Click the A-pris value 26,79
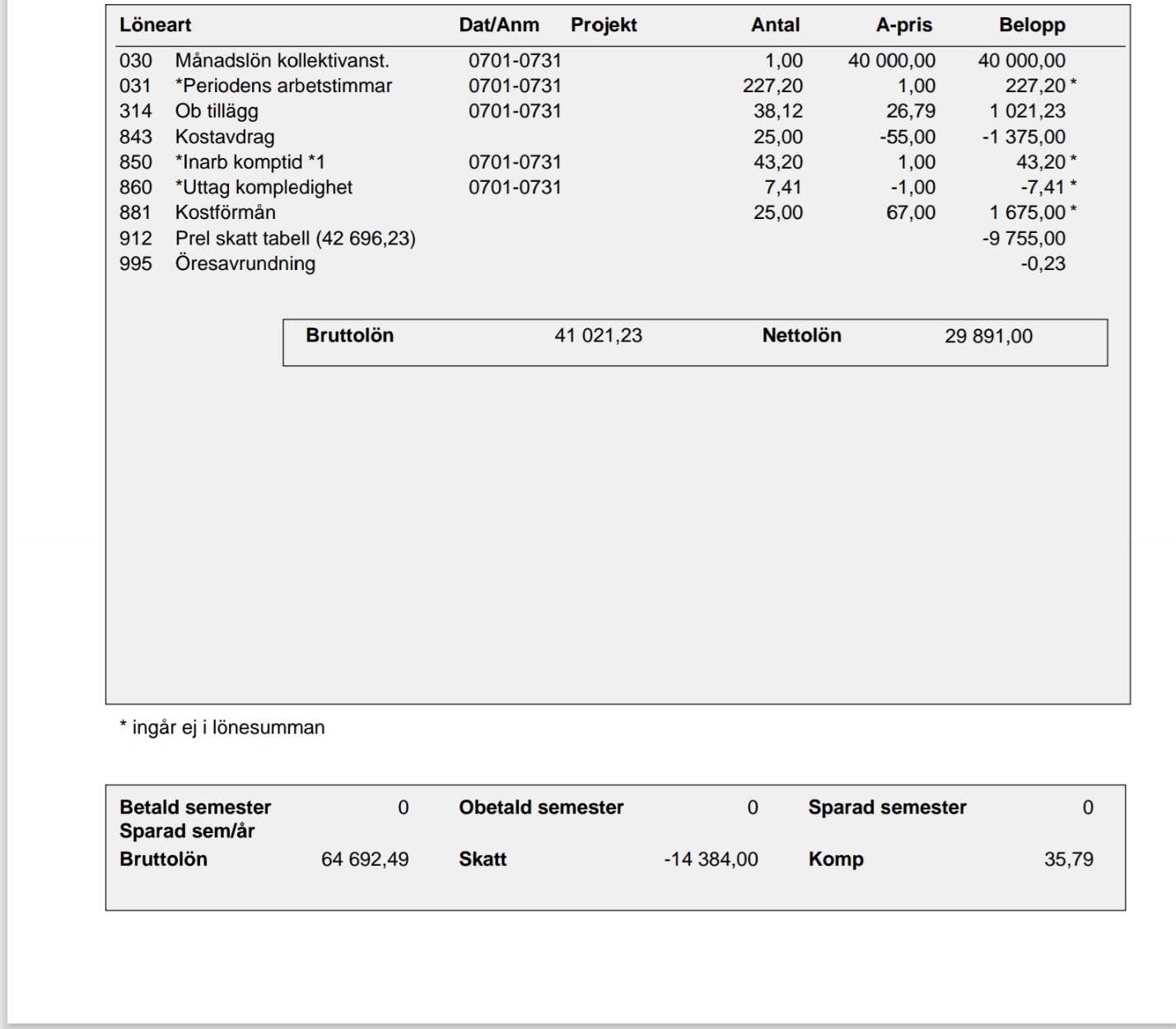 tap(911, 111)
